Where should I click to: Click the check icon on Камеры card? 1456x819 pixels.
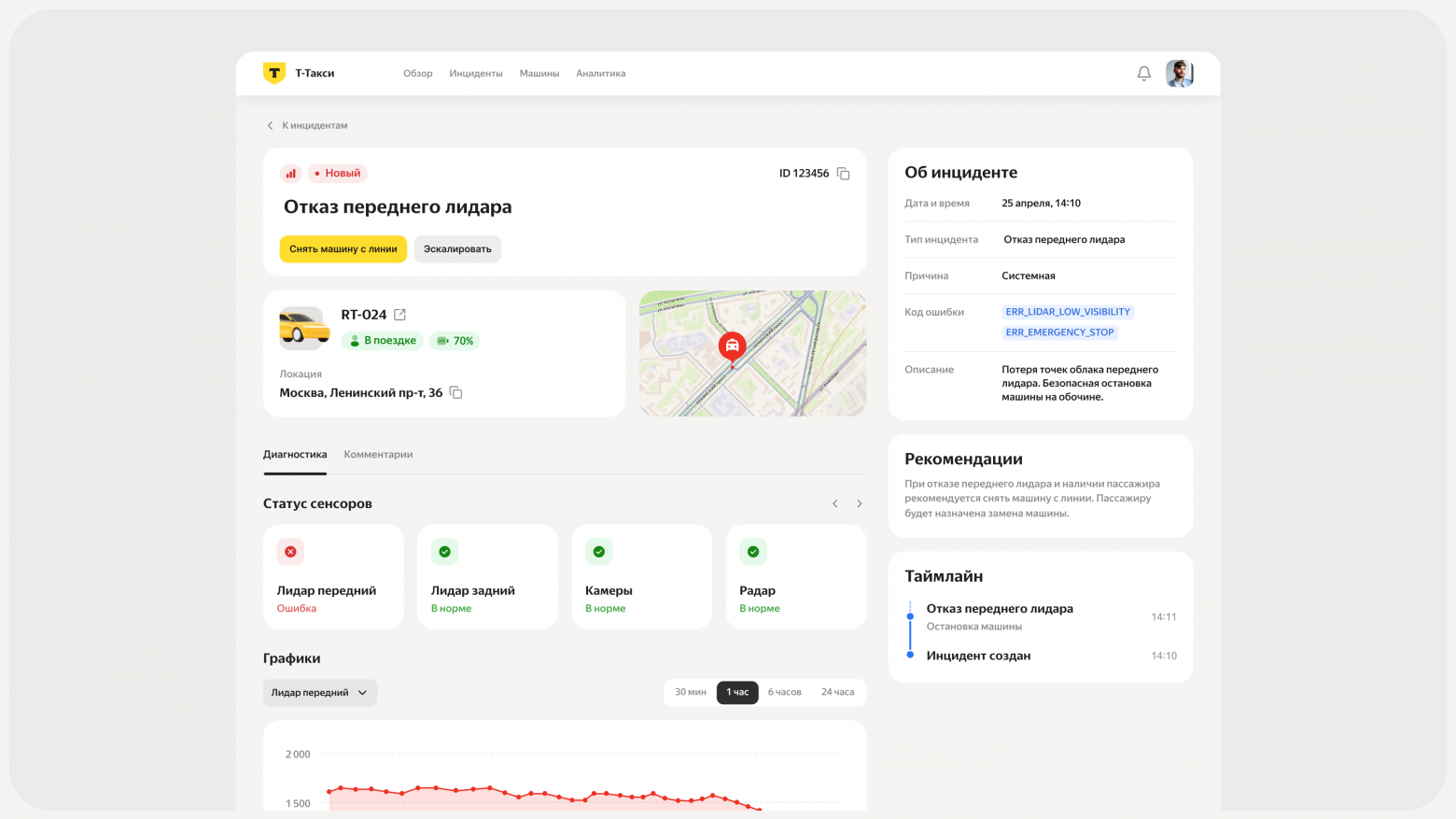coord(599,552)
